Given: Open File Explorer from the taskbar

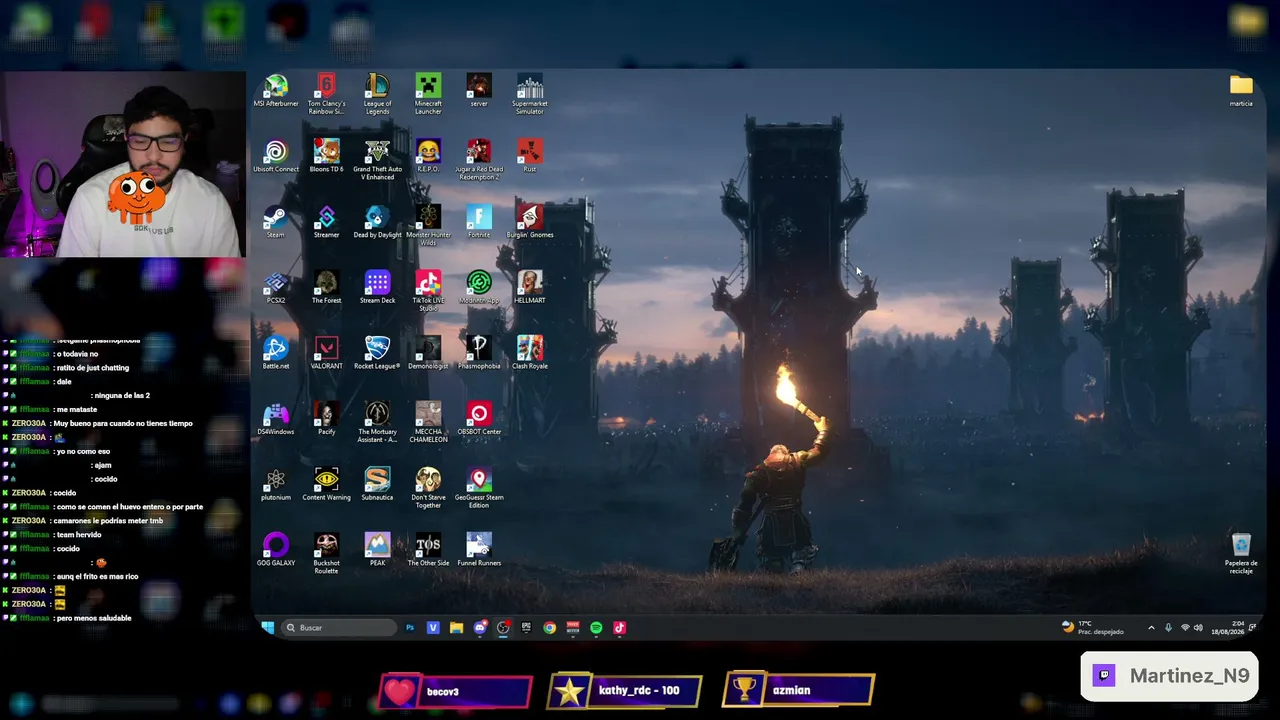Looking at the screenshot, I should point(456,628).
